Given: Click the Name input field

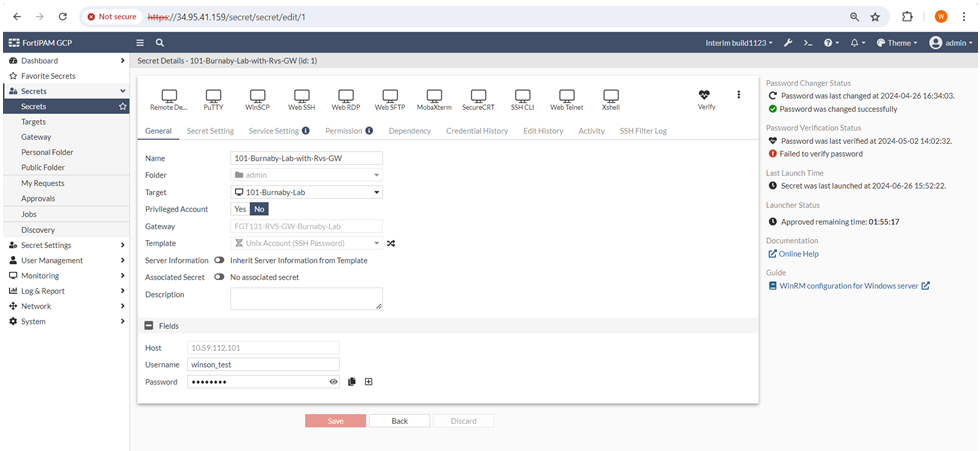Looking at the screenshot, I should pyautogui.click(x=306, y=159).
